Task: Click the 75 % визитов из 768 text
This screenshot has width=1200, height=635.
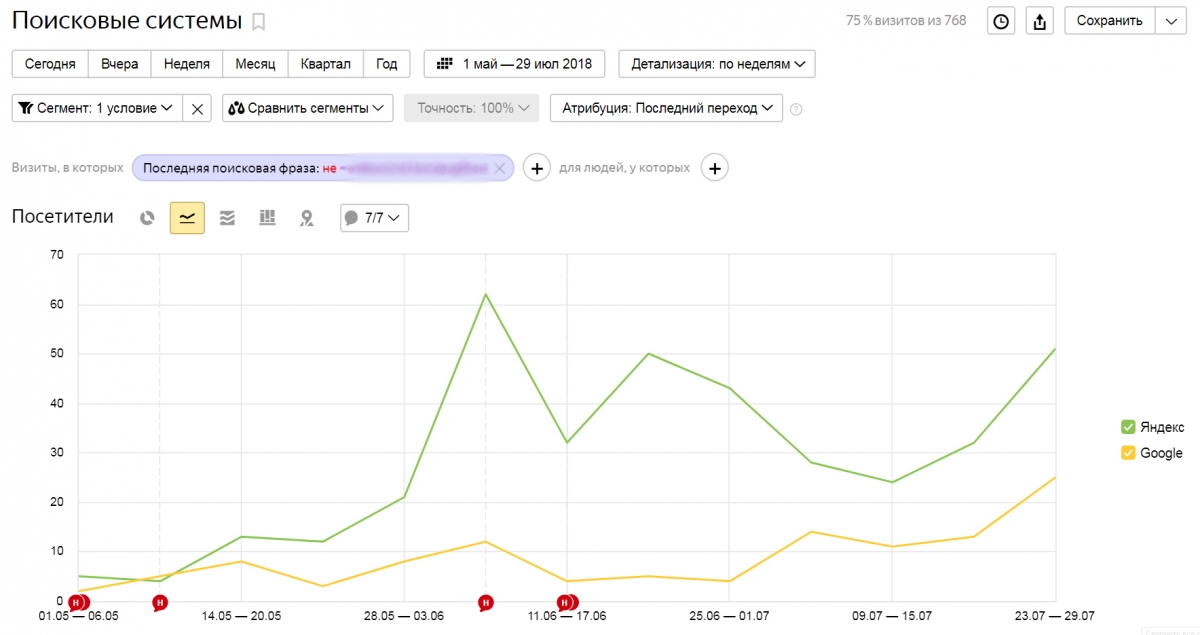Action: [x=906, y=20]
